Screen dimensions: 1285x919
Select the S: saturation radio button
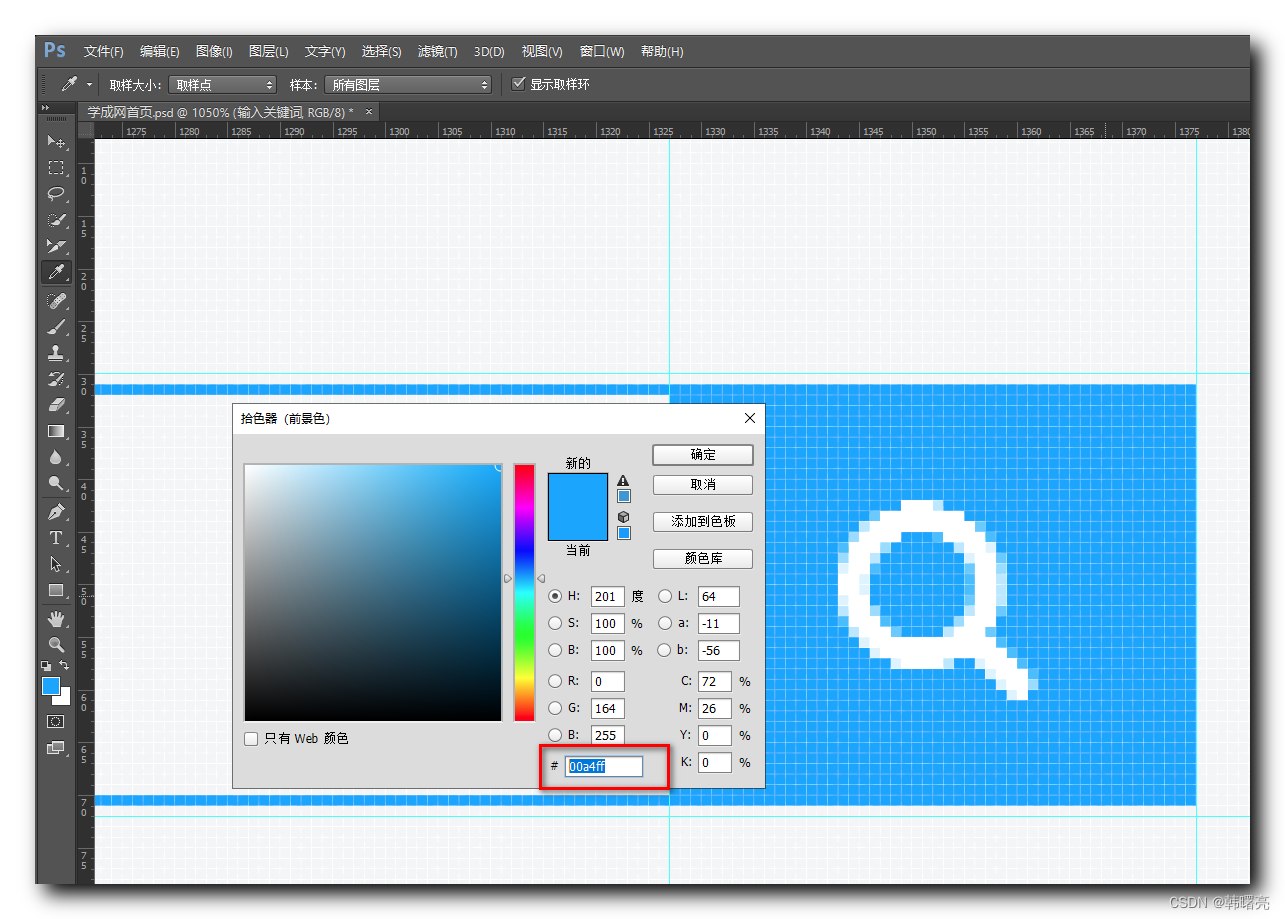(x=555, y=623)
